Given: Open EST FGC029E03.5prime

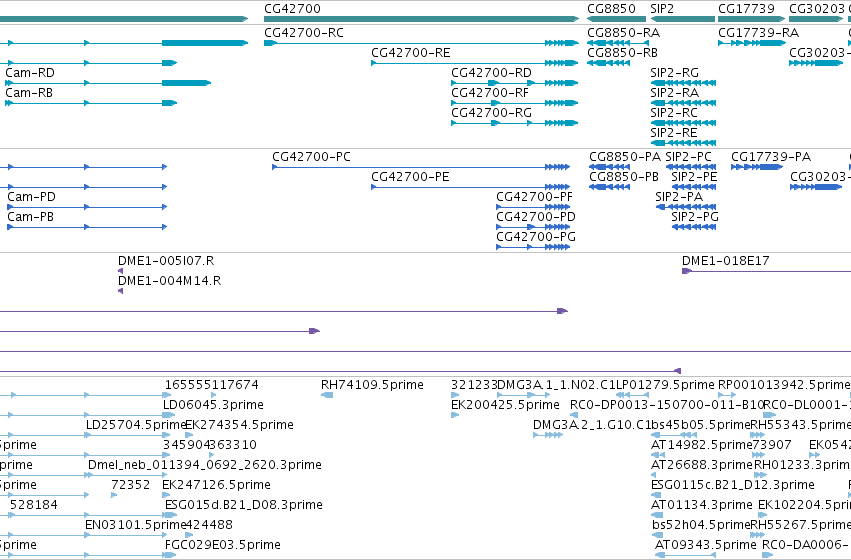Looking at the screenshot, I should (x=223, y=545).
